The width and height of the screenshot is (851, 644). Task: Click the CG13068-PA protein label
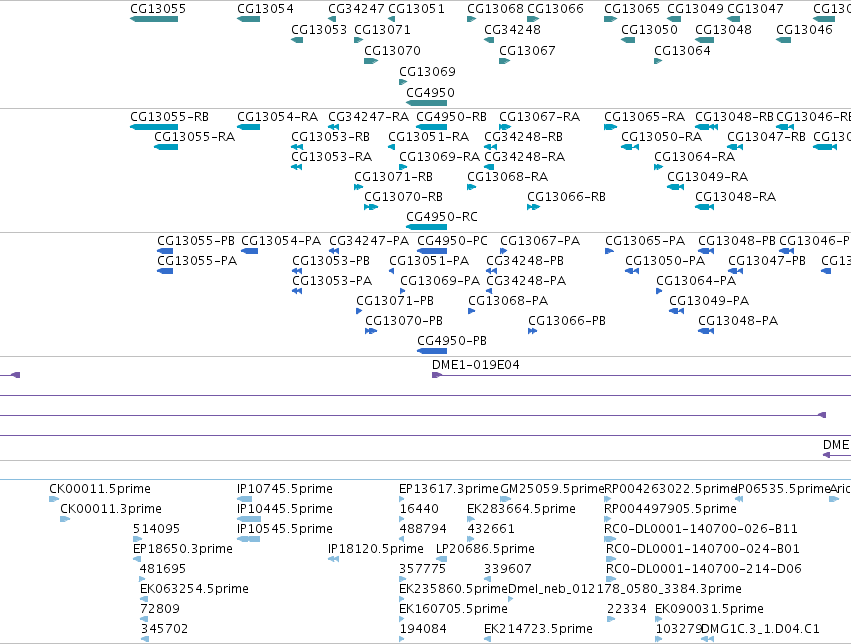(508, 301)
